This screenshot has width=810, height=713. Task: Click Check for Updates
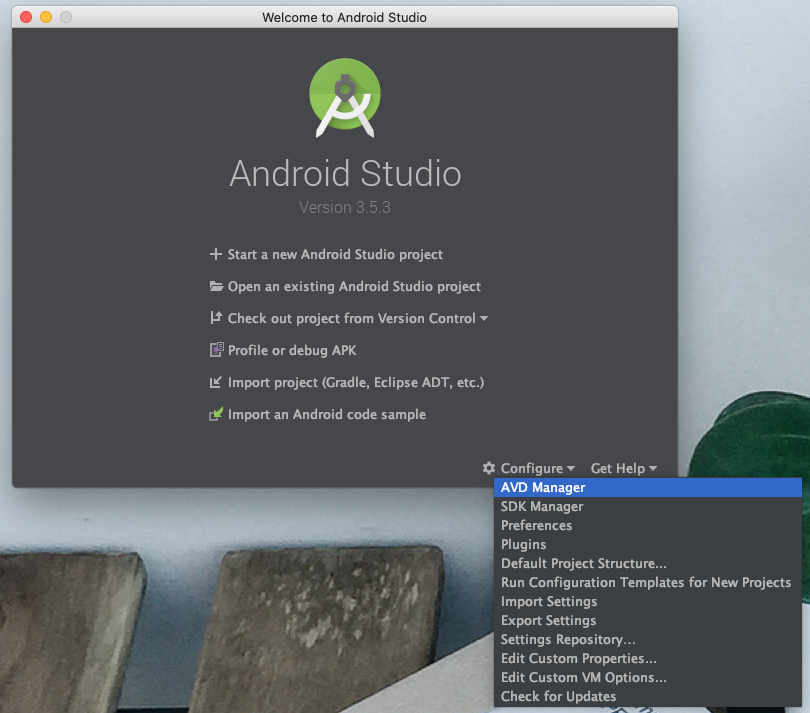pyautogui.click(x=648, y=696)
